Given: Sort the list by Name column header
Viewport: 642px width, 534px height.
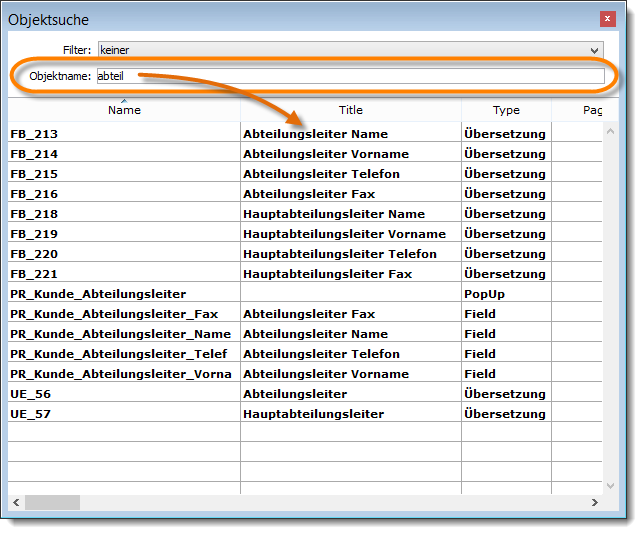Looking at the screenshot, I should pos(124,110).
